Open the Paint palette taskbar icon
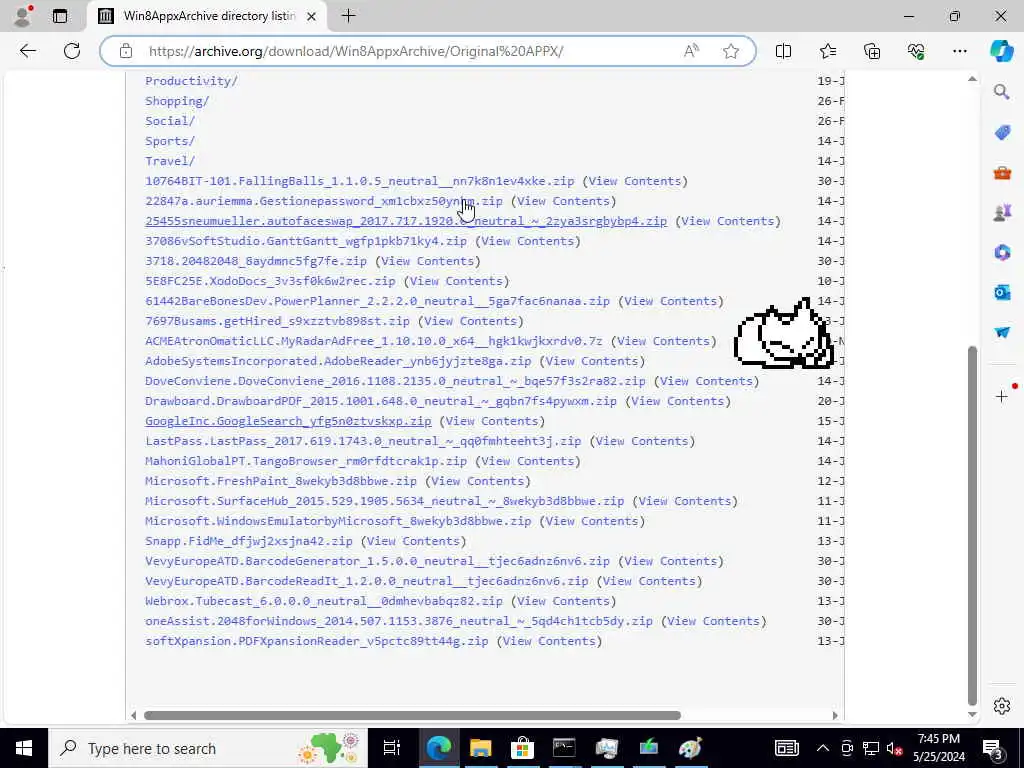 point(690,748)
